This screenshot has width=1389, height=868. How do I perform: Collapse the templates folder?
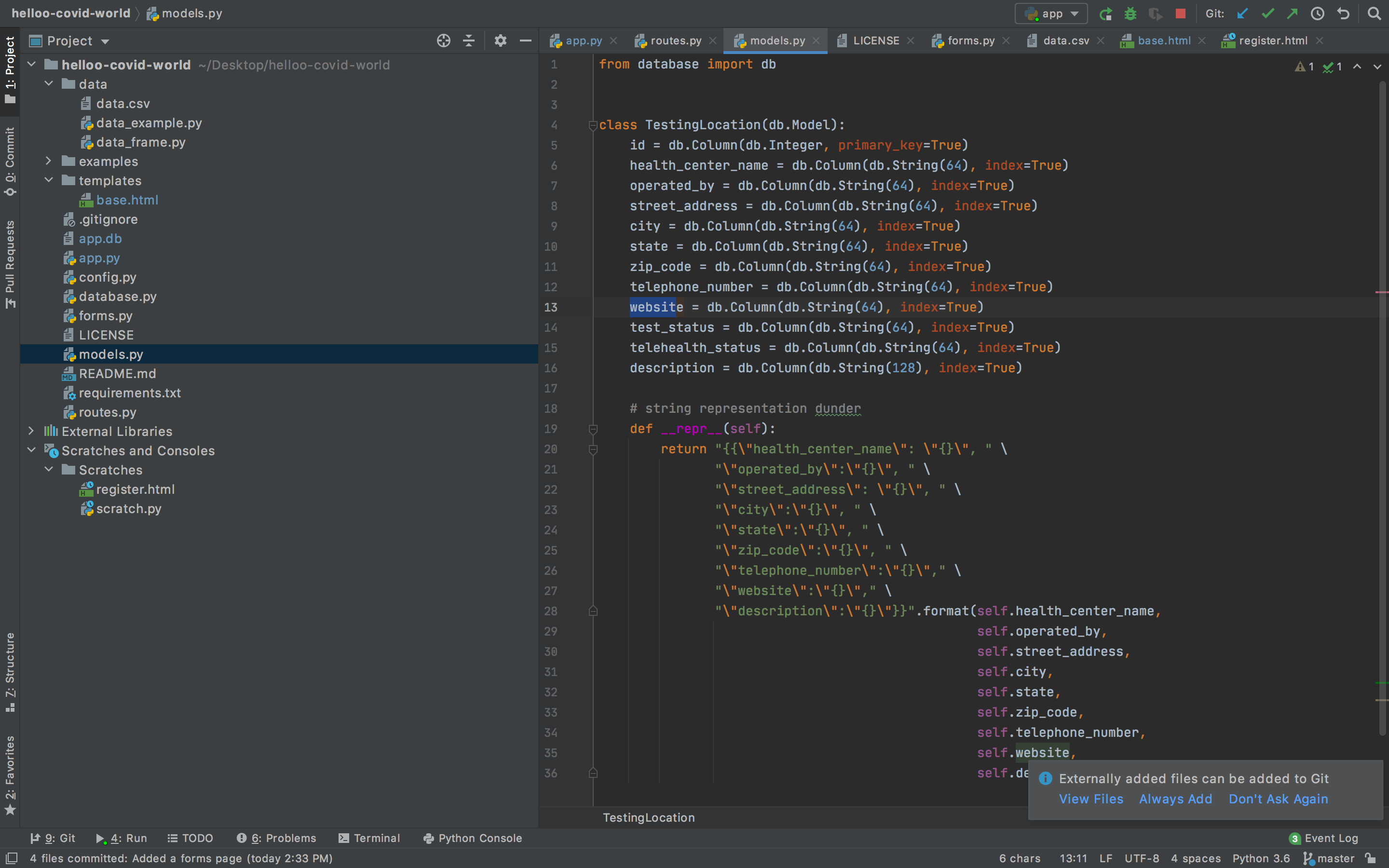tap(49, 180)
